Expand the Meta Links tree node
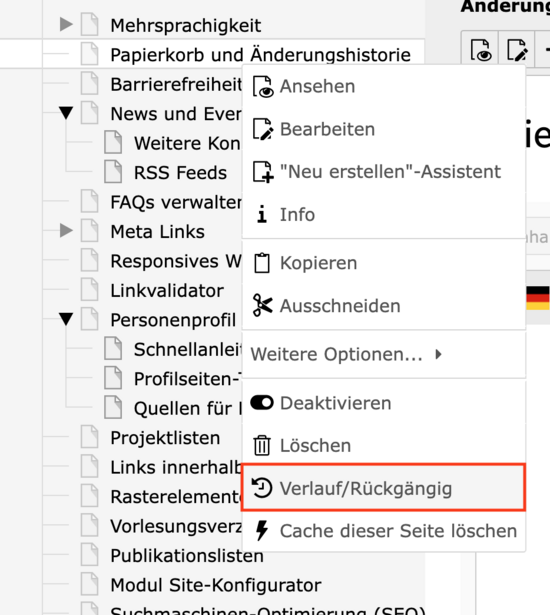 point(66,231)
